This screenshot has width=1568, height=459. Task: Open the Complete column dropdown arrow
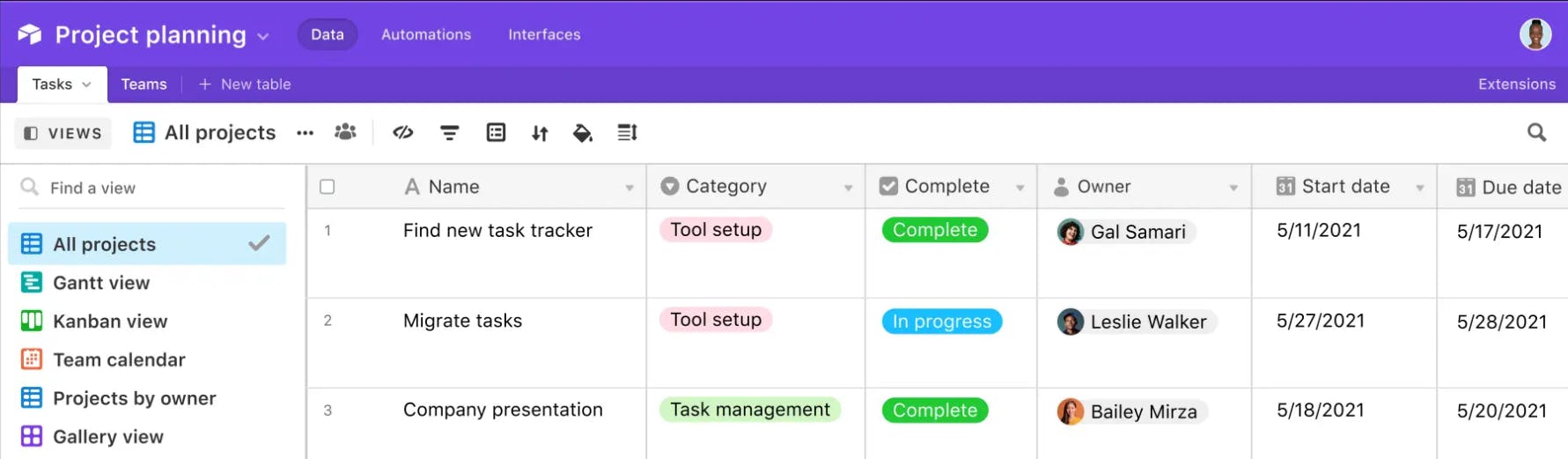click(1020, 188)
